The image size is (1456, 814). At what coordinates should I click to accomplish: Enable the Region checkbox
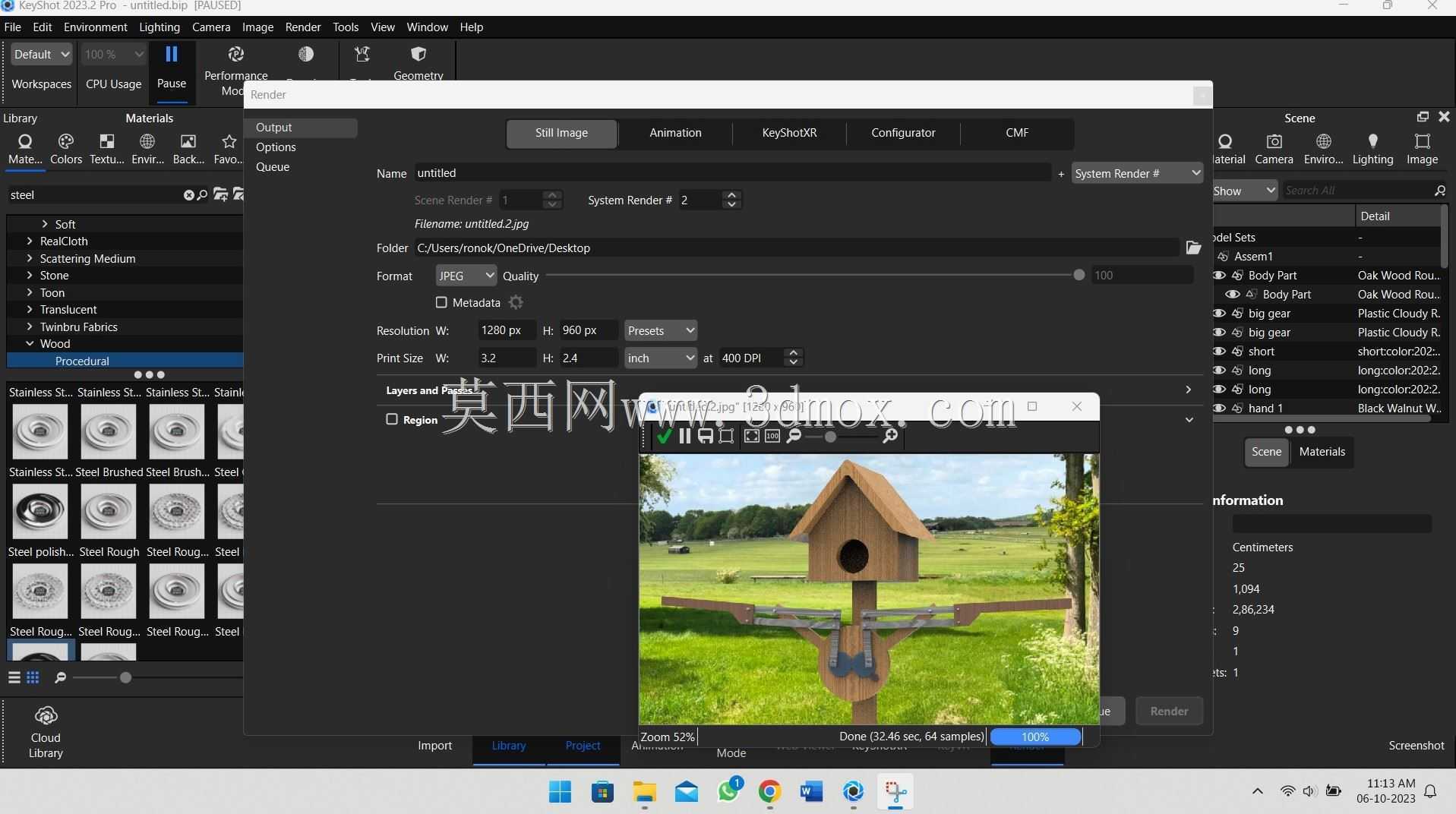392,419
